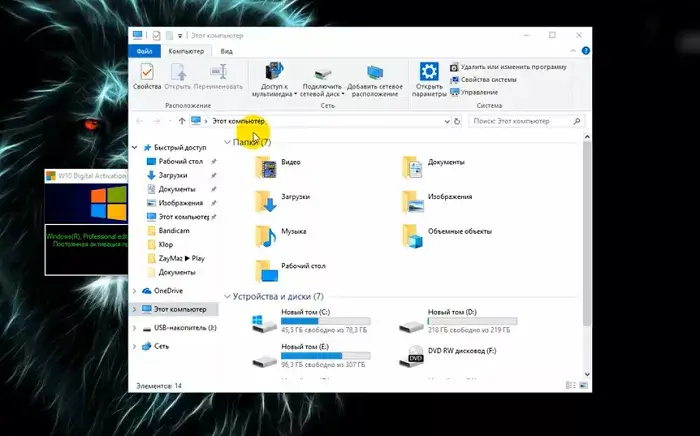700x436 pixels.
Task: Open the Загрузки folder in main pane
Action: (x=282, y=201)
